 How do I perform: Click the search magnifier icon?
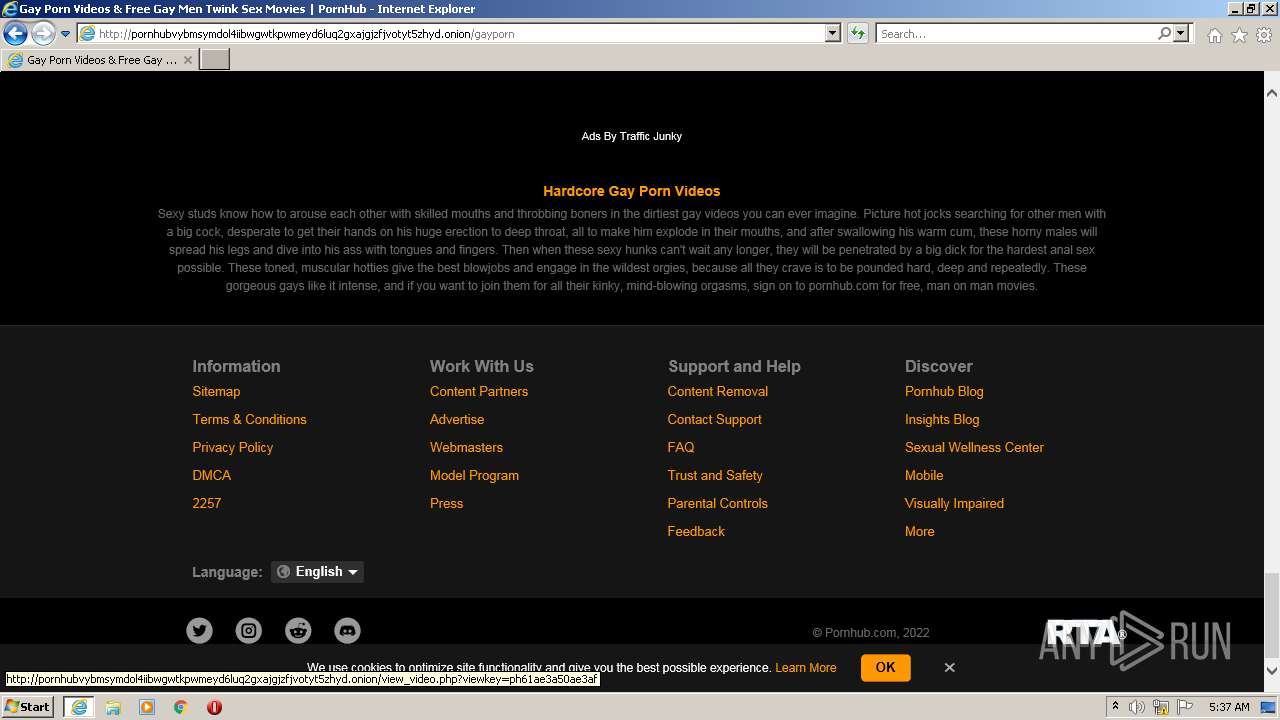coord(1165,34)
